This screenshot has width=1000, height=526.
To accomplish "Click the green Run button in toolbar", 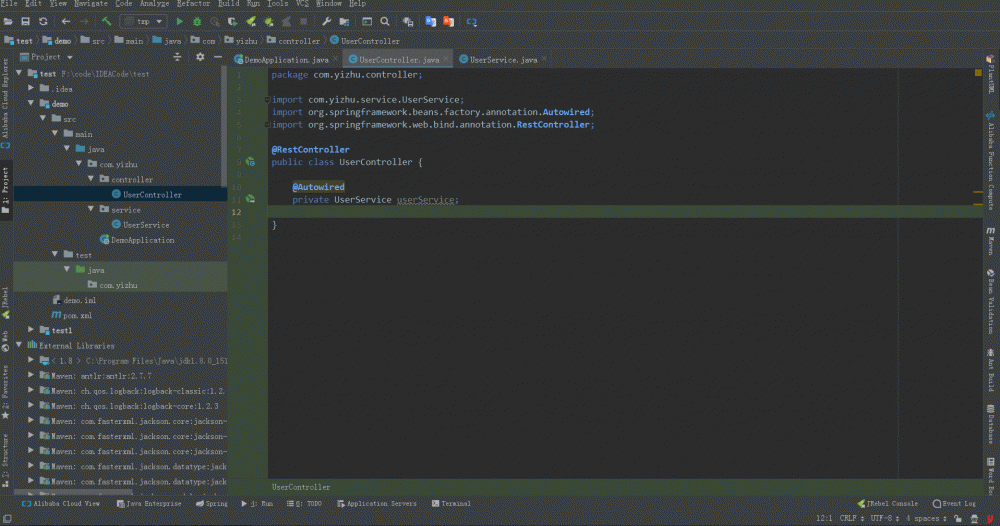I will click(x=180, y=21).
